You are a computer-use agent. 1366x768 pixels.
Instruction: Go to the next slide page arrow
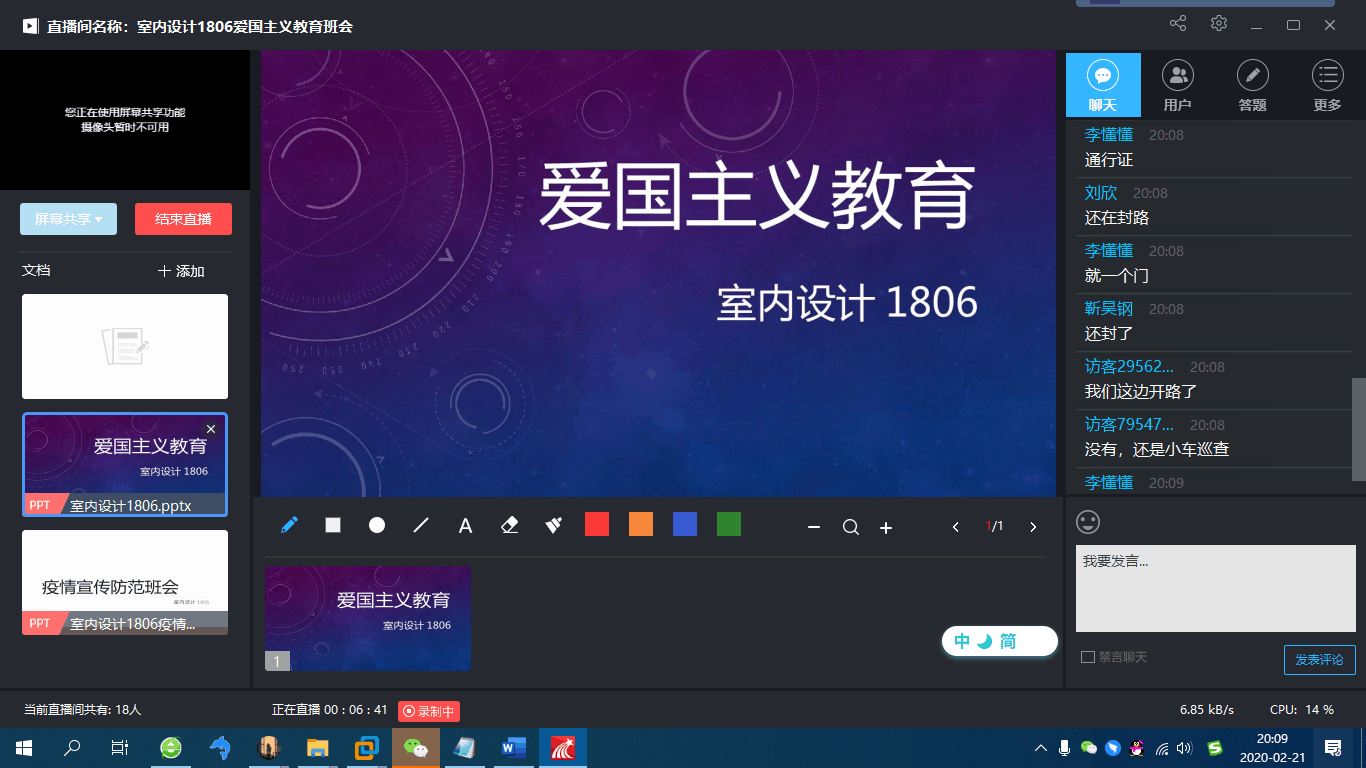click(x=1033, y=527)
